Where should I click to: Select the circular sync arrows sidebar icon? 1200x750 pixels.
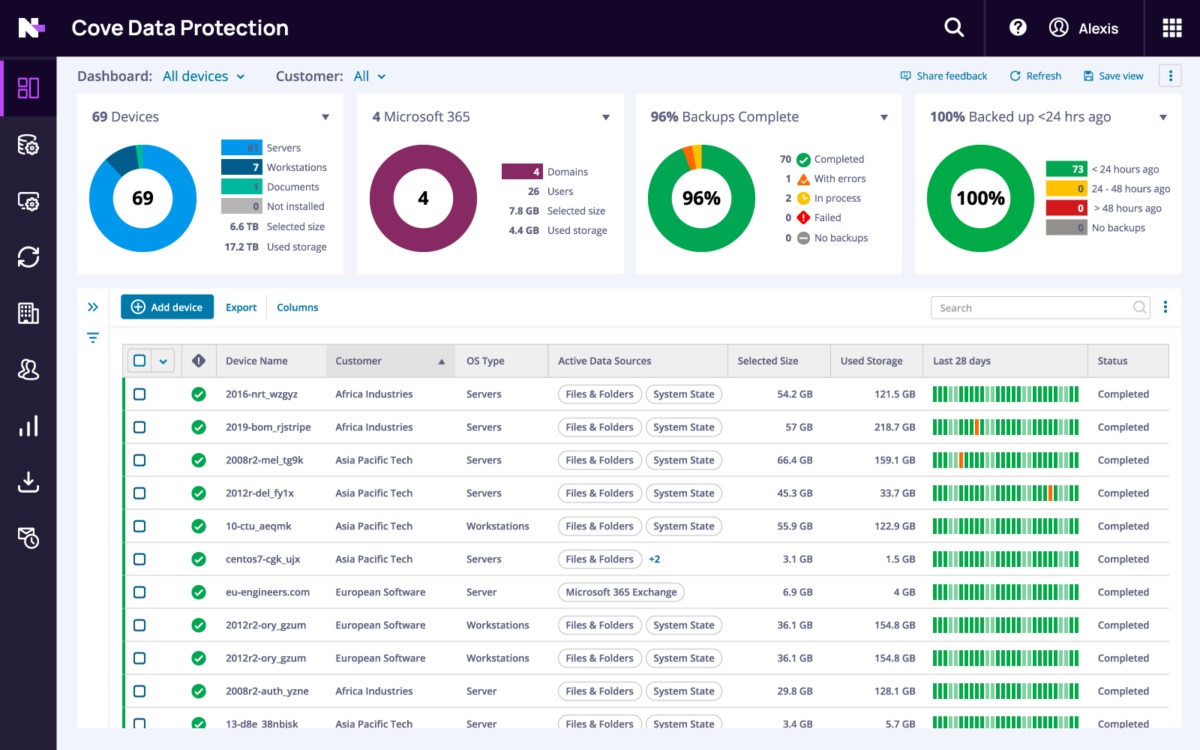point(28,257)
